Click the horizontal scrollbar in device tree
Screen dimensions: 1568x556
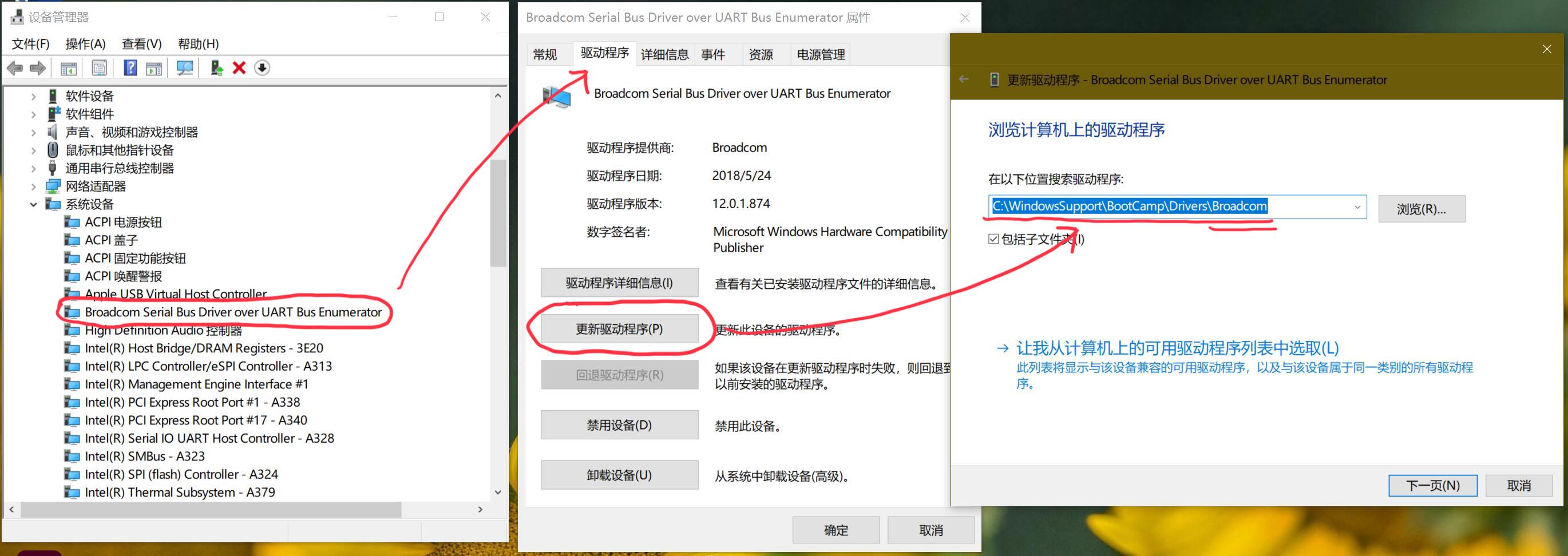pos(211,510)
